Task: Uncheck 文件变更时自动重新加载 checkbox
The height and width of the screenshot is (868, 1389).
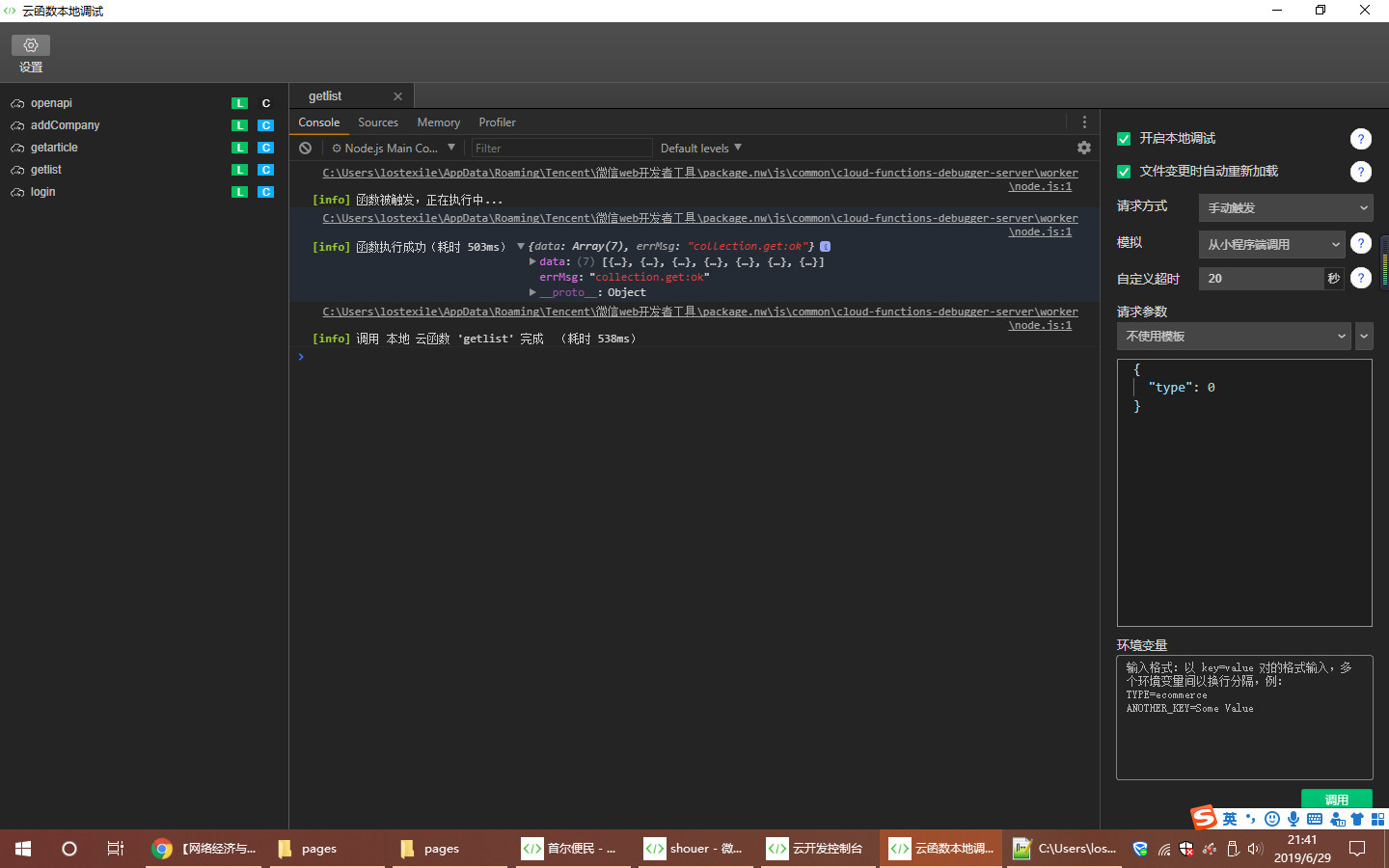Action: point(1124,172)
